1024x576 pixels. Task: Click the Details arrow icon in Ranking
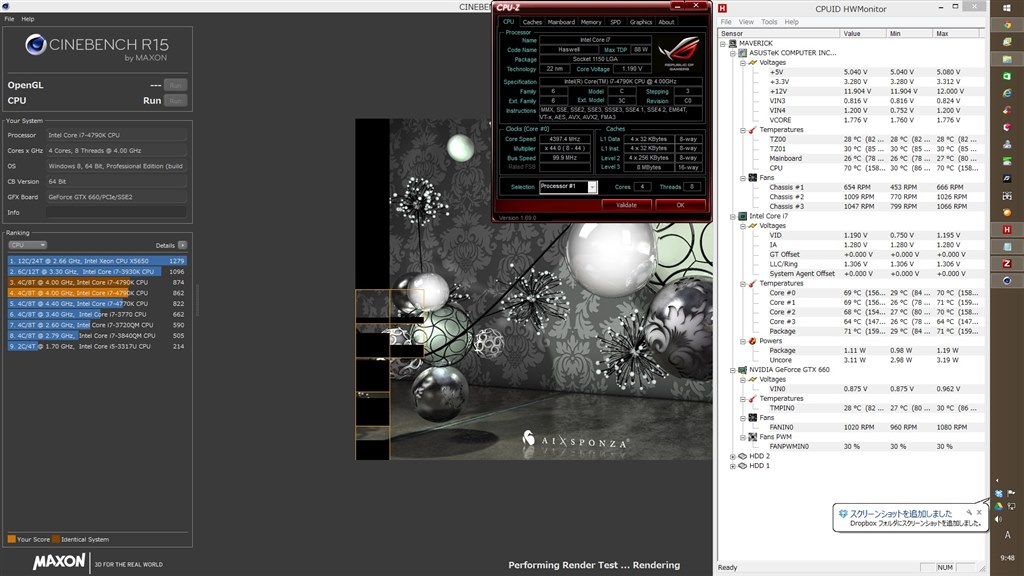pyautogui.click(x=182, y=245)
